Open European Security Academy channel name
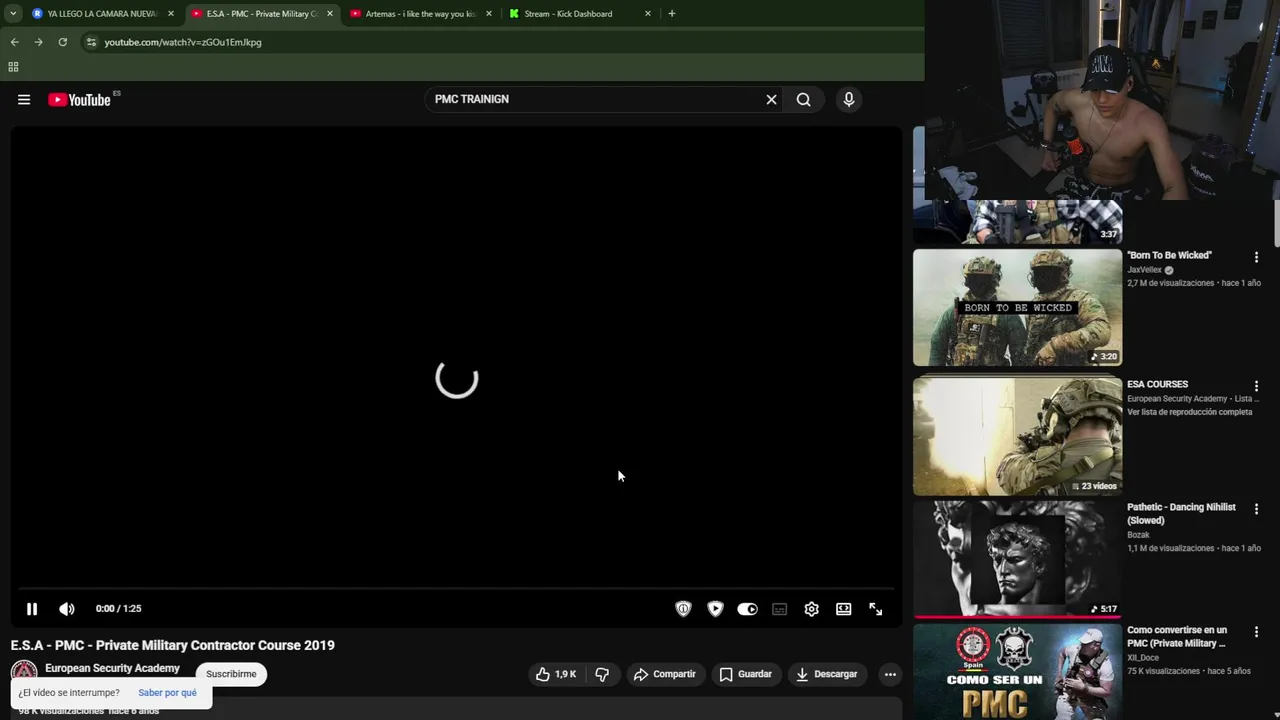 click(x=112, y=668)
